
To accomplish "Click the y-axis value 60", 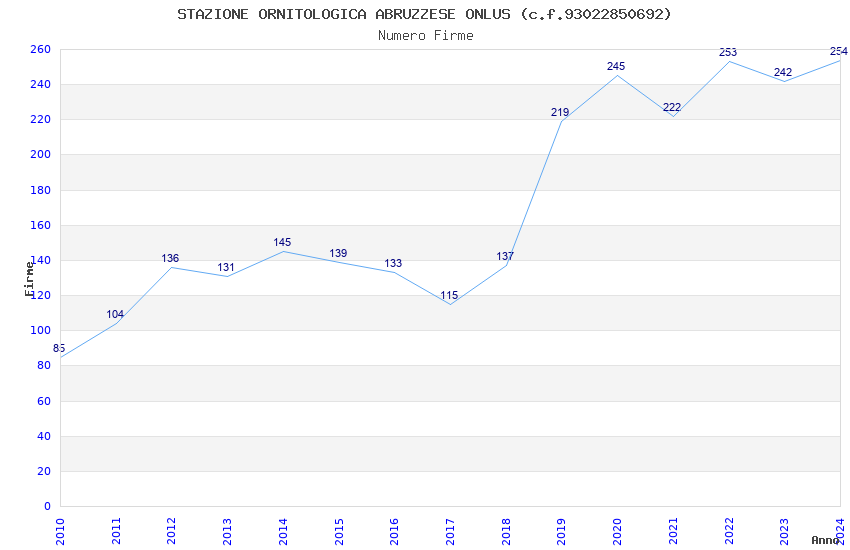I will click(44, 402).
